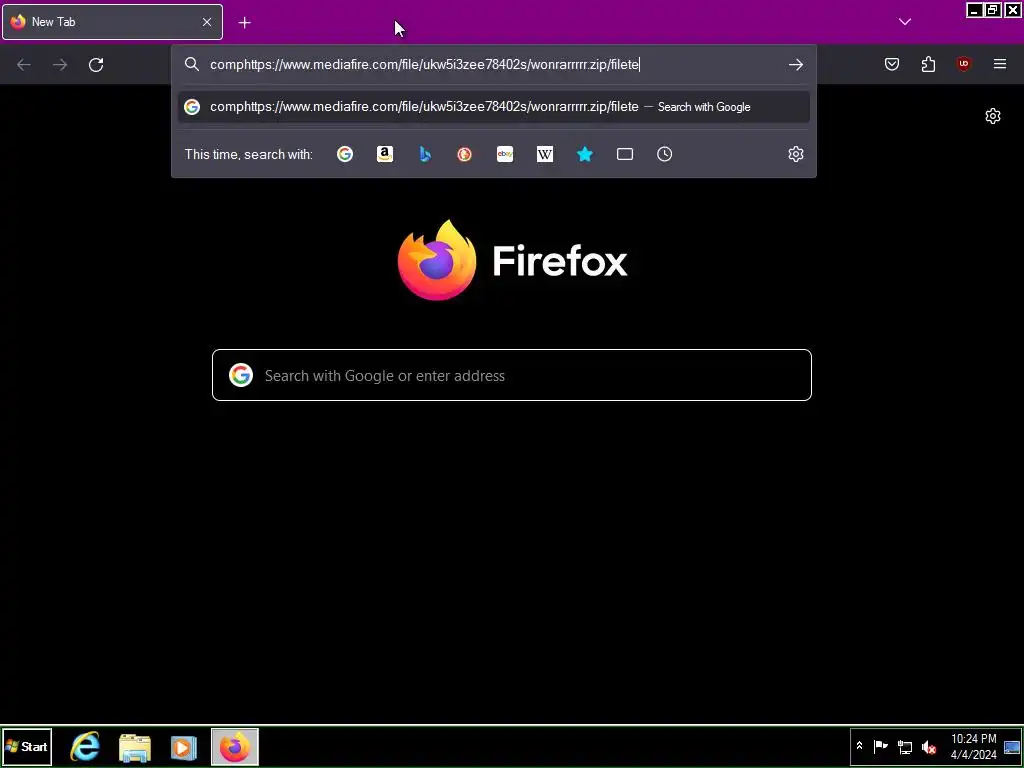Launch Internet Explorer from the taskbar
The image size is (1024, 768).
[85, 746]
